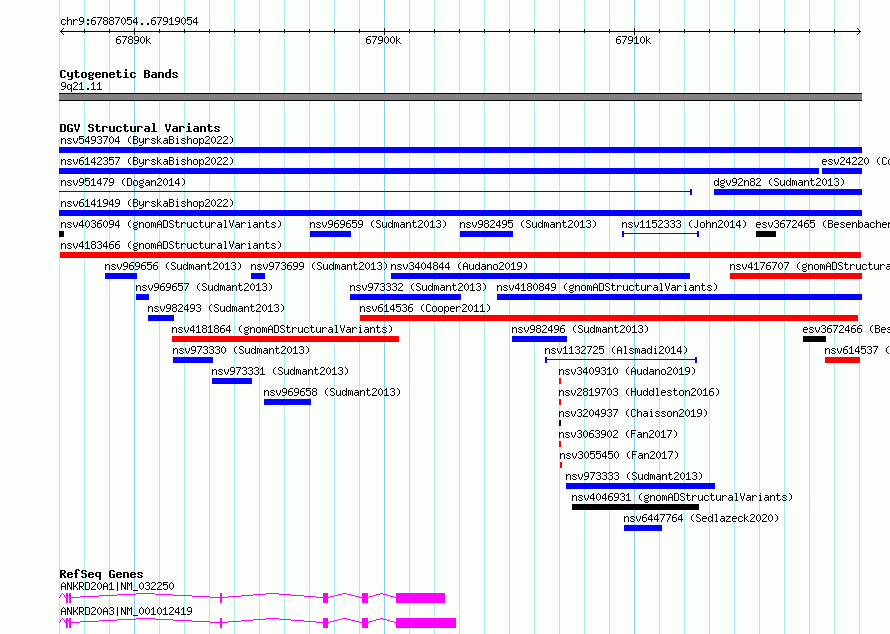Click the blue nsv4180849 gnomAD variant bar
Image resolution: width=890 pixels, height=634 pixels.
coord(679,297)
